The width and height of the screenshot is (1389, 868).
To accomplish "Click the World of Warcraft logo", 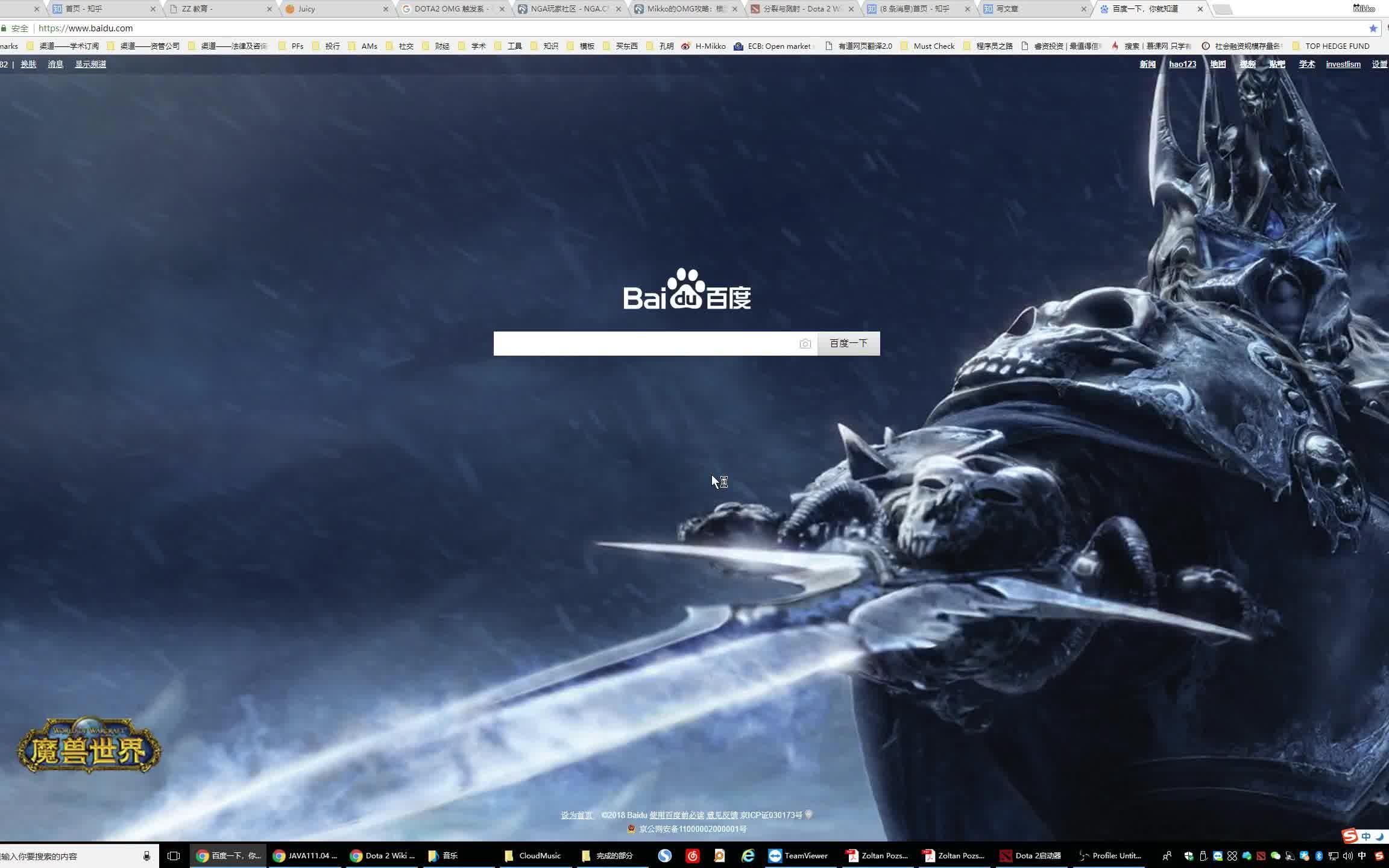I will [89, 746].
